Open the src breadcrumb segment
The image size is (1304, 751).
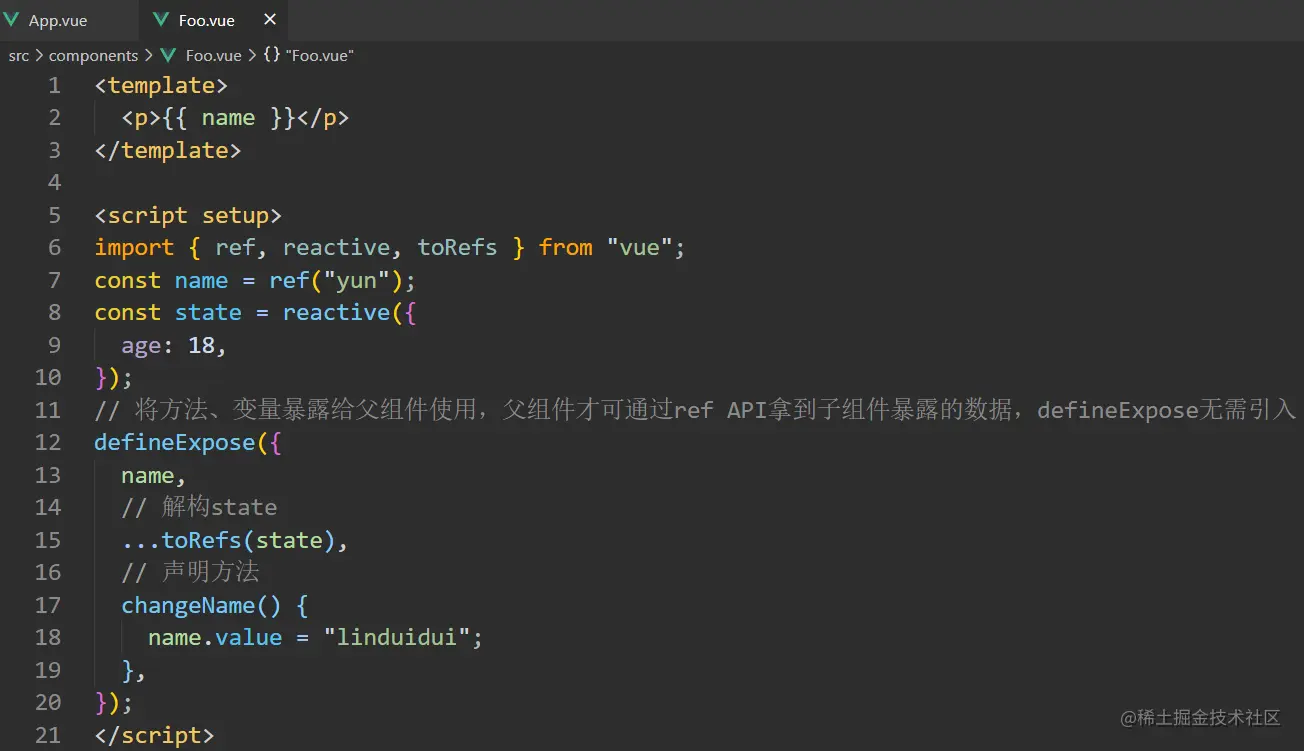pos(19,56)
